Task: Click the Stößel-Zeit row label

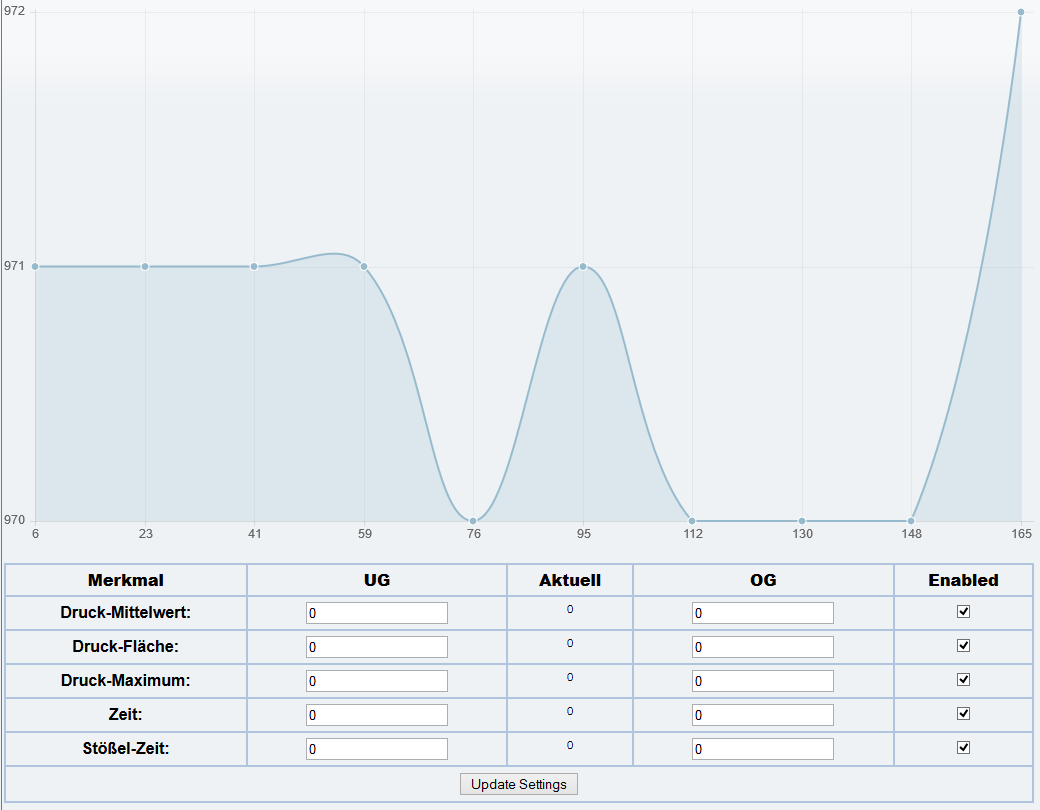Action: tap(125, 748)
